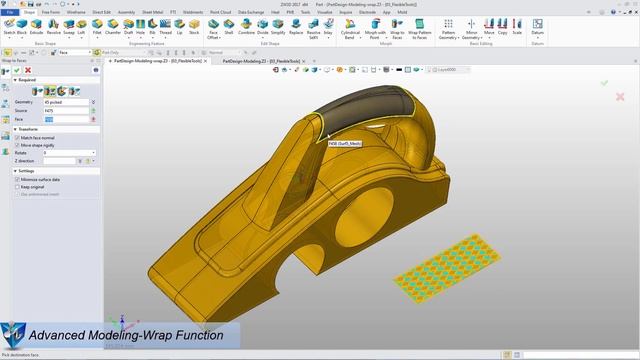Select the Draft tool

(x=129, y=27)
